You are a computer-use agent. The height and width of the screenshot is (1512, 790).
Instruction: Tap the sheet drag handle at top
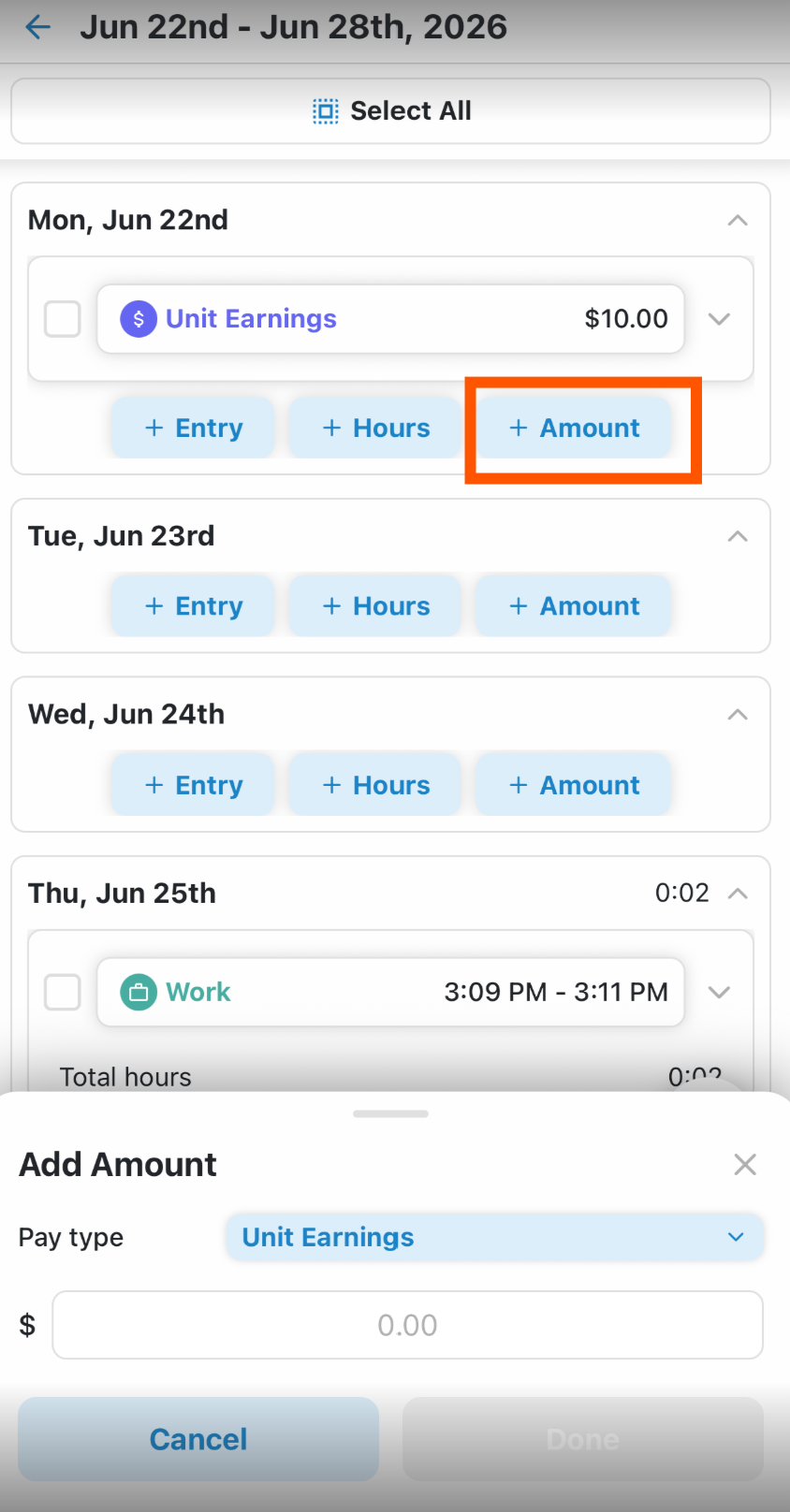(x=391, y=1113)
